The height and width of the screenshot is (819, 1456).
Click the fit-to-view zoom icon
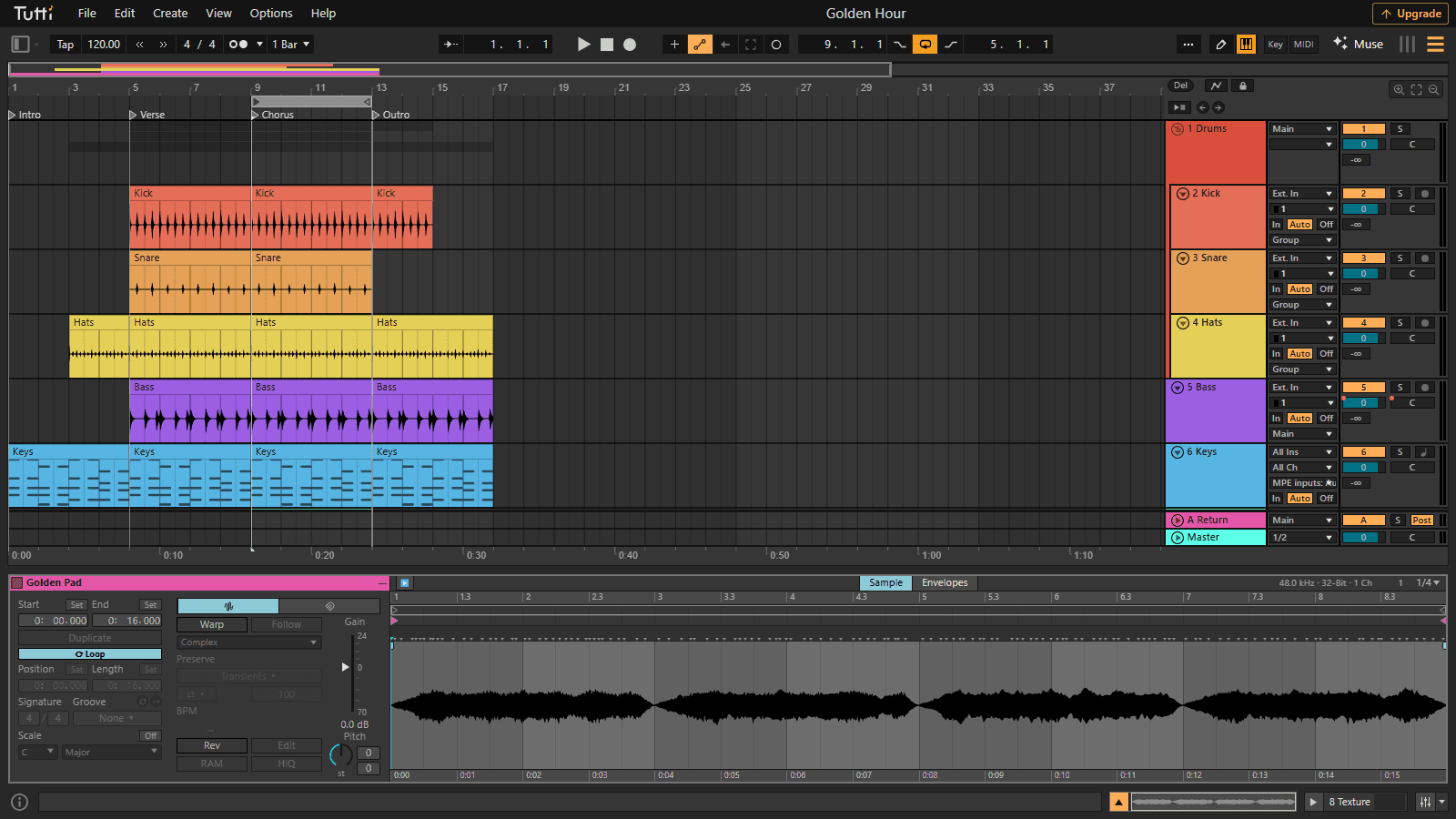[x=1416, y=89]
